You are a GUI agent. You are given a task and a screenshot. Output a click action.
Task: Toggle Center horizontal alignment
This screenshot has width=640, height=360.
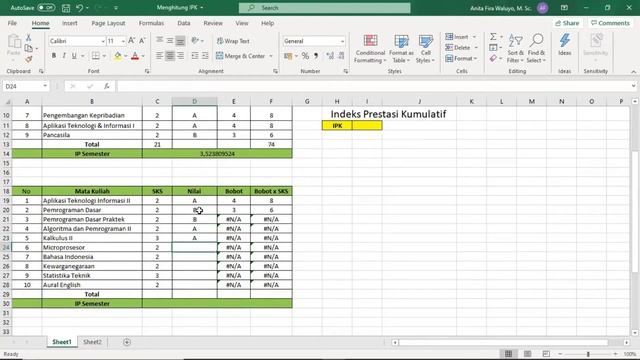click(170, 56)
